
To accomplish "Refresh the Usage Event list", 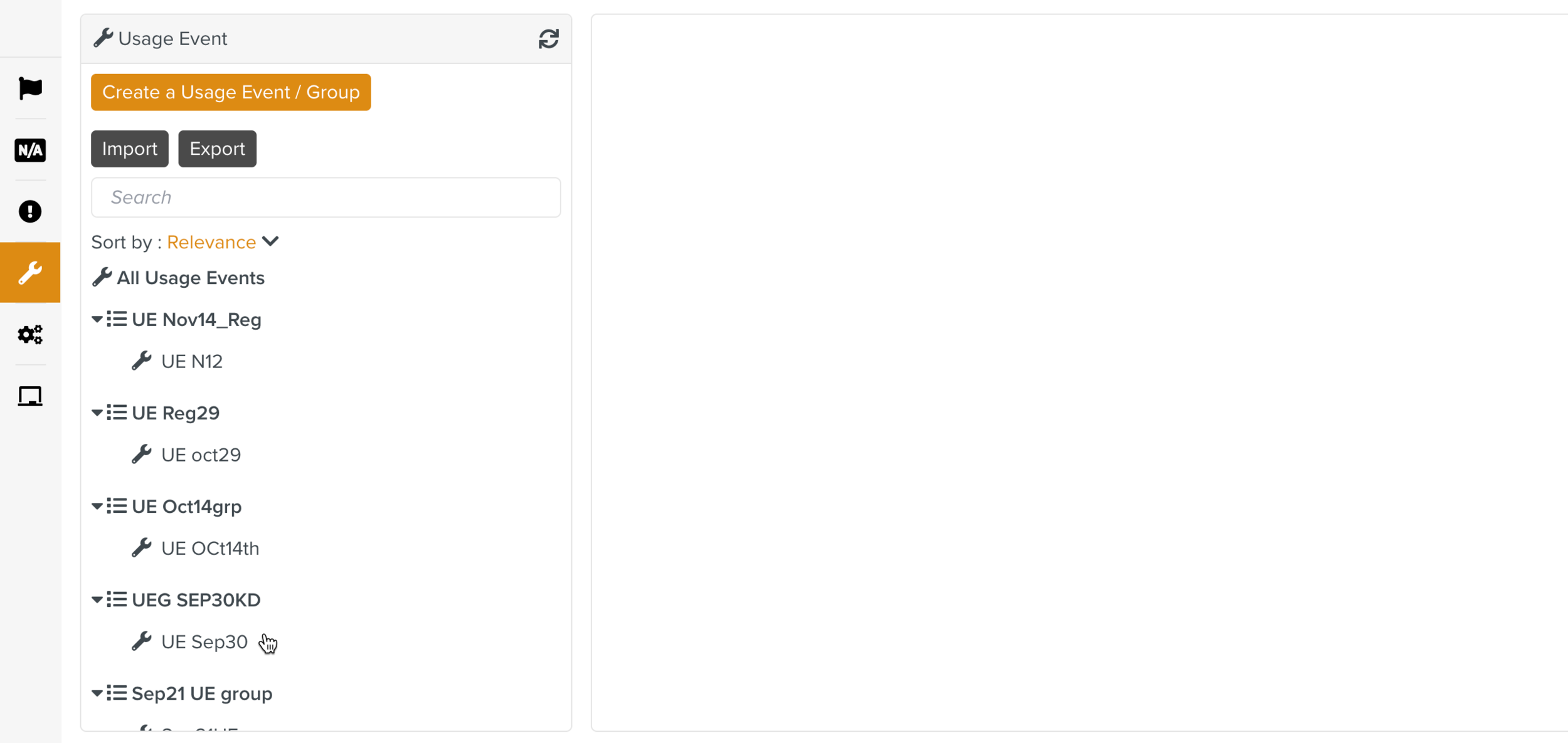I will click(548, 39).
